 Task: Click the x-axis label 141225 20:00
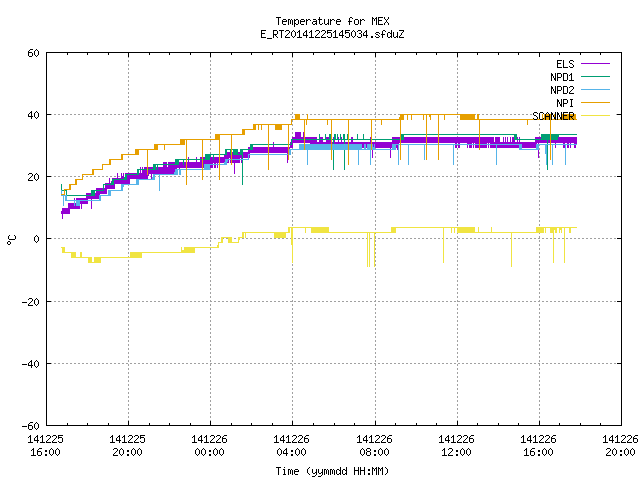(127, 446)
